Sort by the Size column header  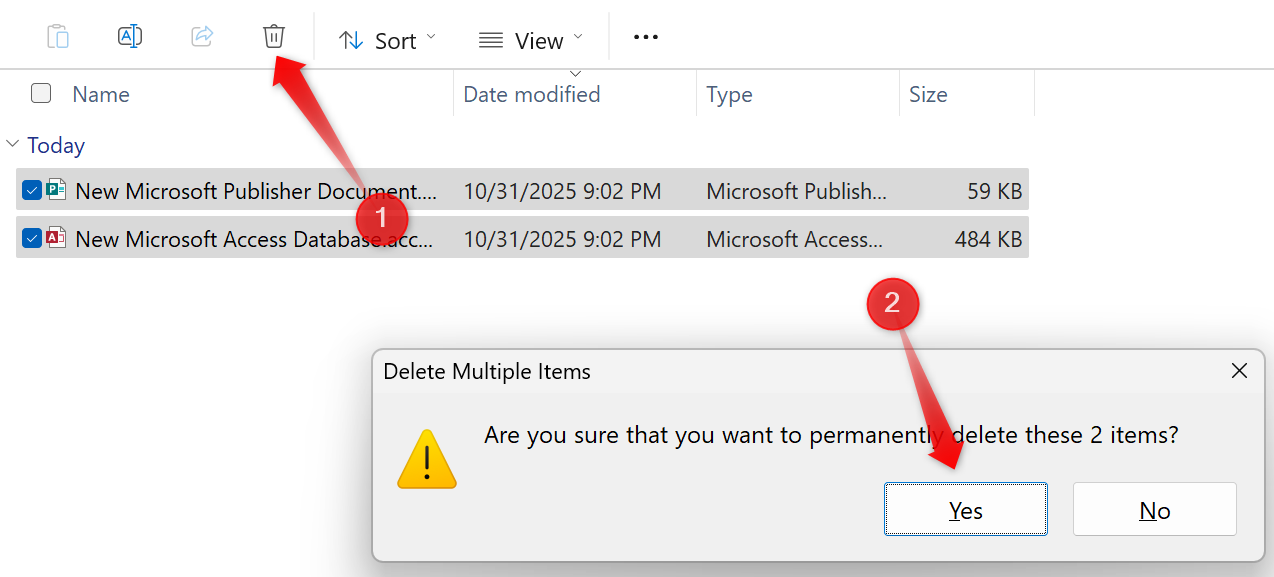coord(927,95)
